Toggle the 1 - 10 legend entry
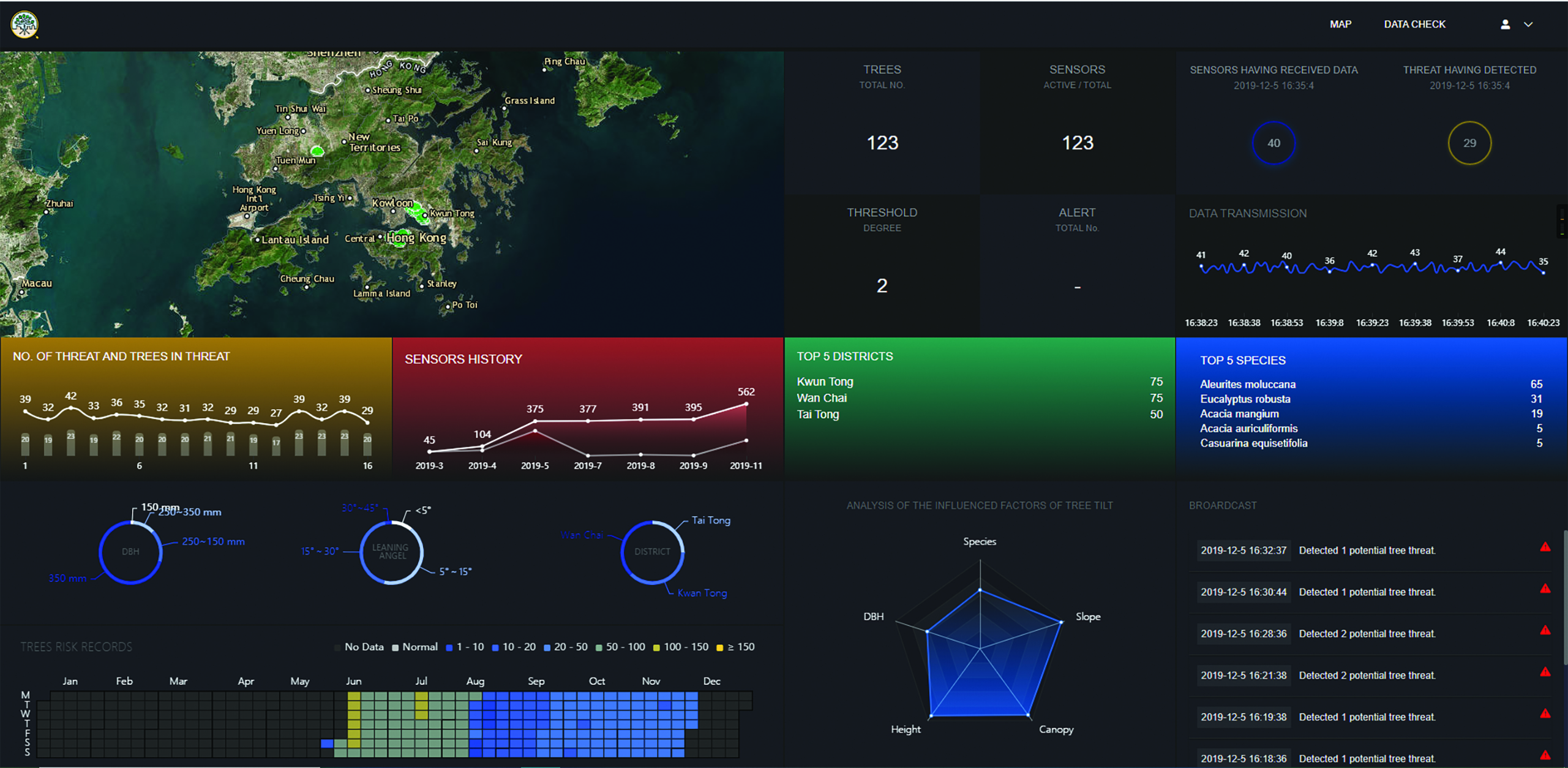 [465, 647]
